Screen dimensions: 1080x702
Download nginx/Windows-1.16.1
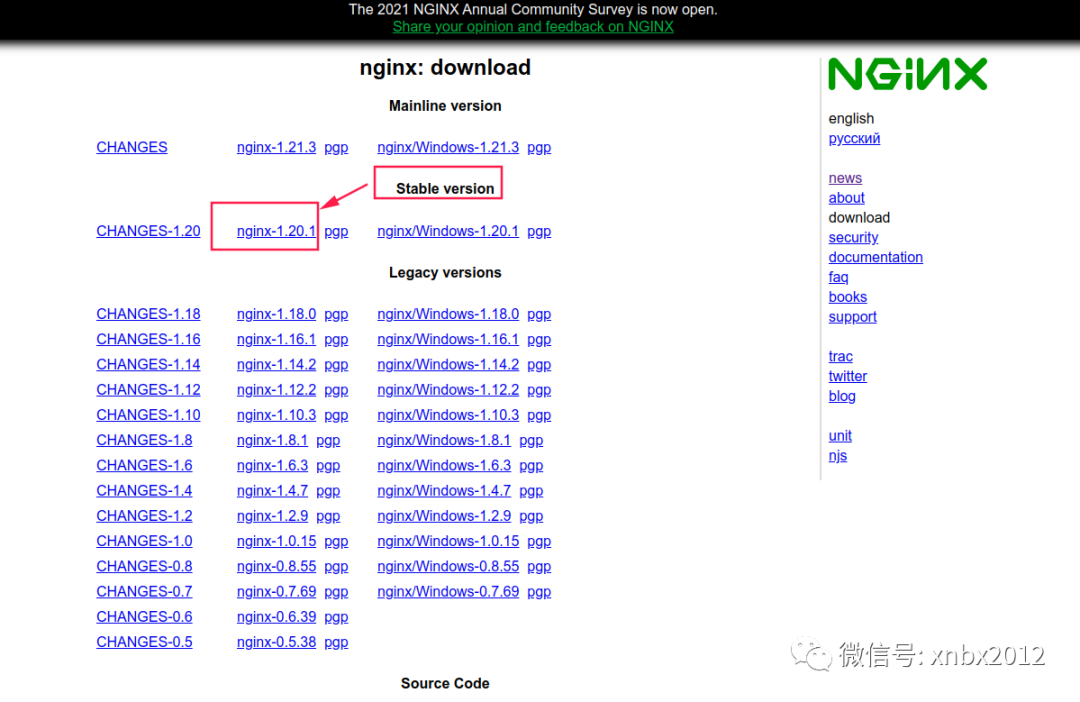(x=448, y=340)
